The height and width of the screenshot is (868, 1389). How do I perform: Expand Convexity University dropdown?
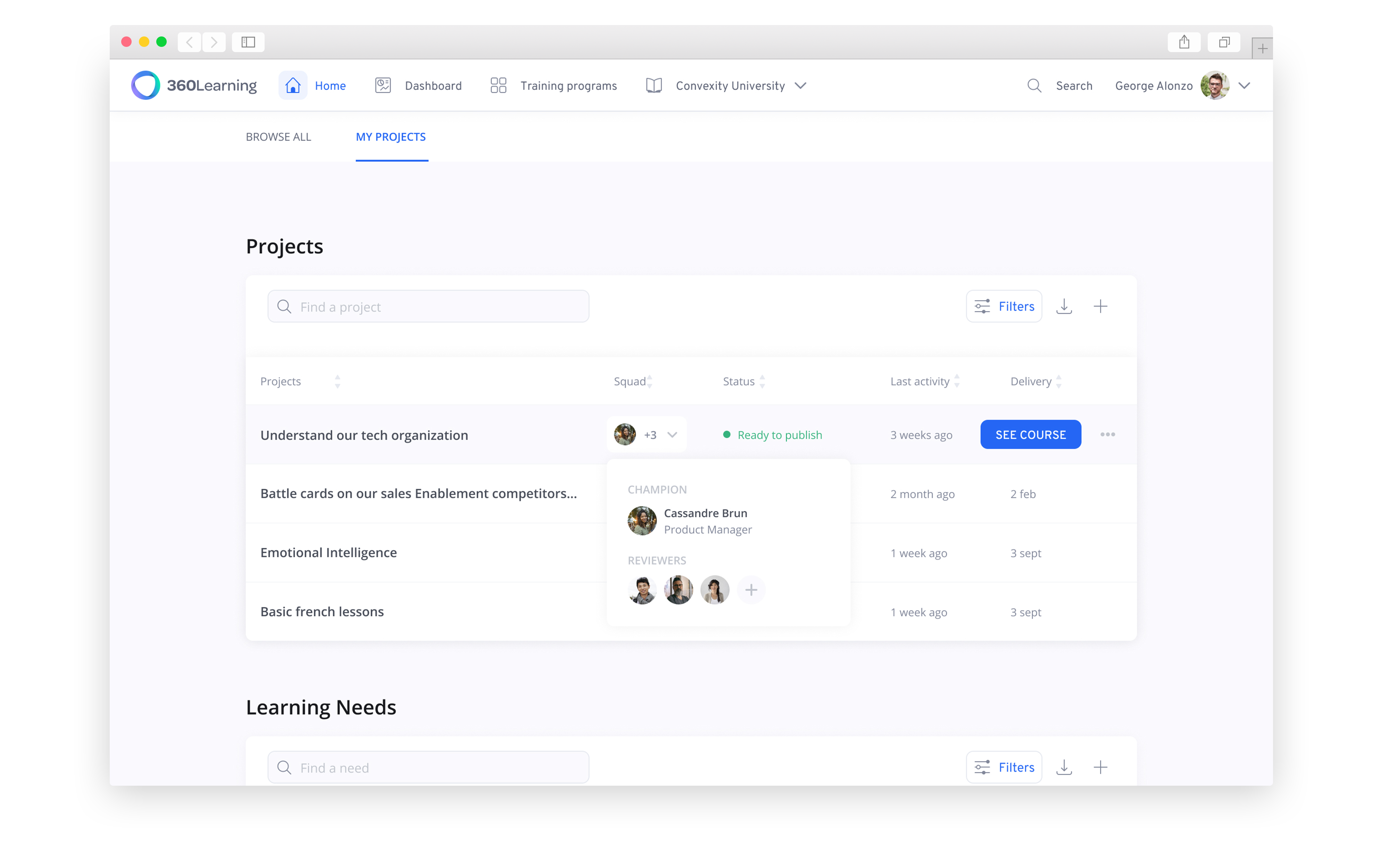[x=800, y=85]
